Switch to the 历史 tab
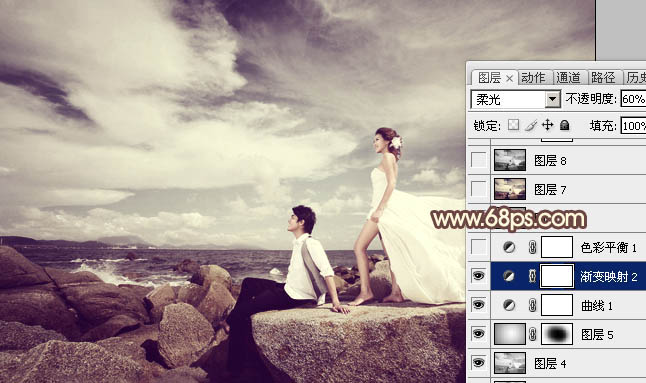The height and width of the screenshot is (383, 646). [x=635, y=78]
